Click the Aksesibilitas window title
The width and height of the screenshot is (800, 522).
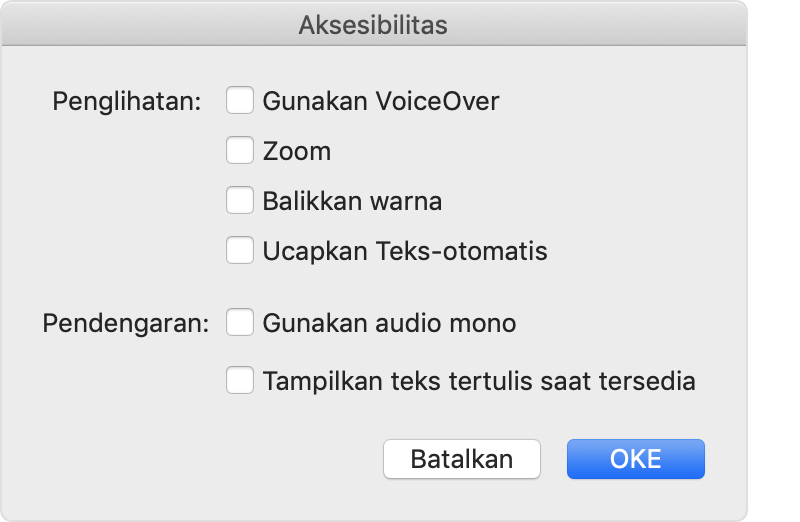(x=373, y=25)
